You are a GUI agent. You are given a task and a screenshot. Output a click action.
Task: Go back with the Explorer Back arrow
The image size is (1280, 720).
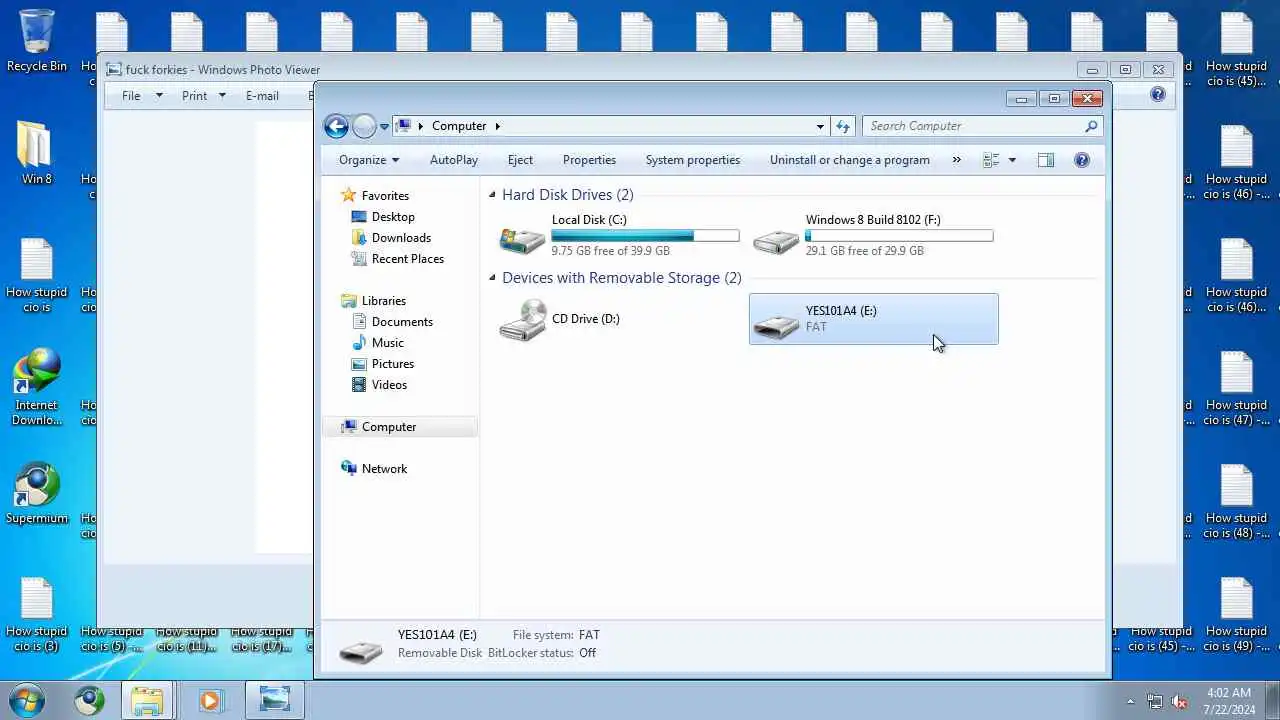click(x=336, y=126)
